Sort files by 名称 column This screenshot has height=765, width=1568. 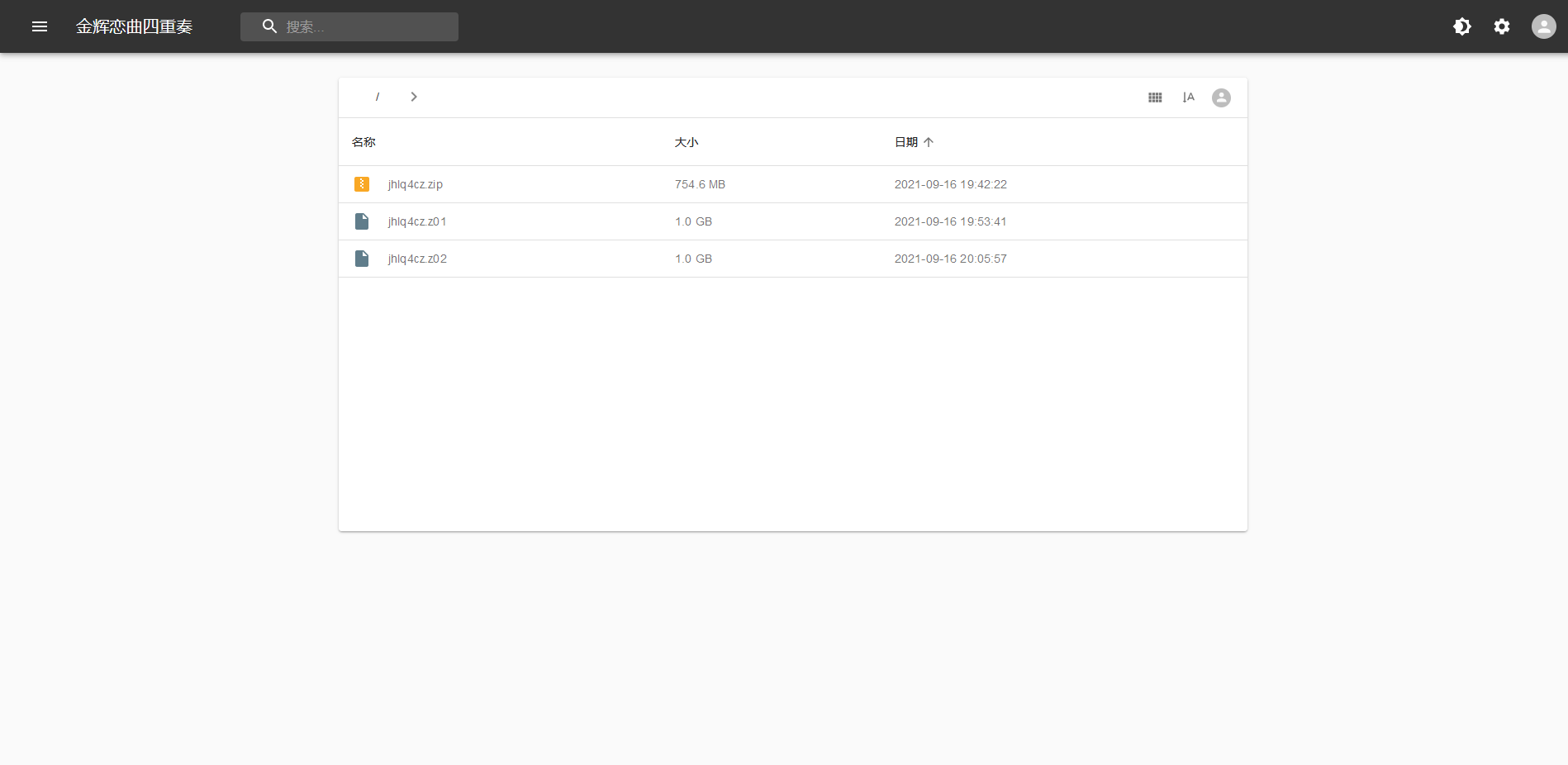pyautogui.click(x=363, y=142)
